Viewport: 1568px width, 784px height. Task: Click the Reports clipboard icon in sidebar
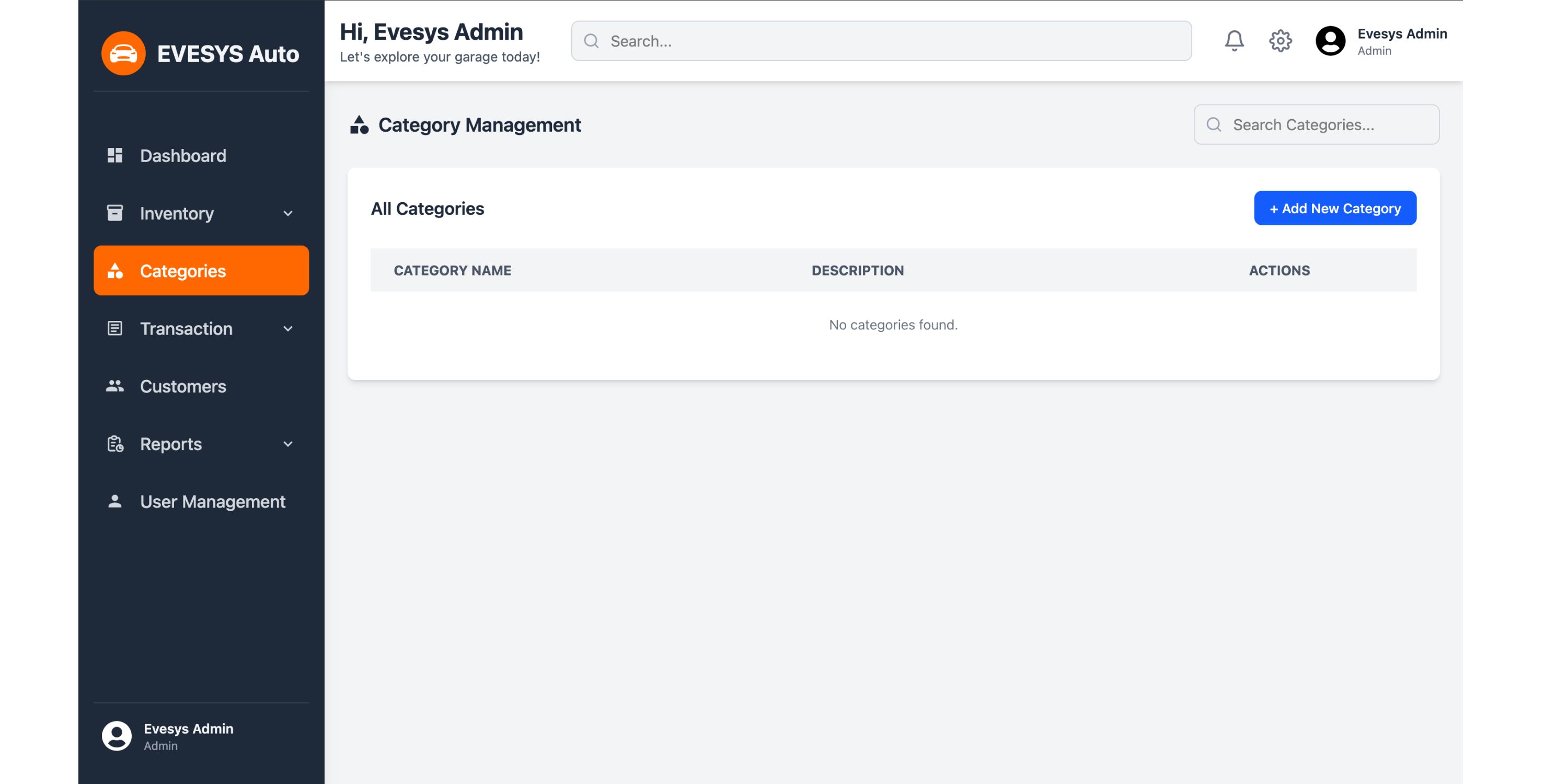click(x=114, y=444)
